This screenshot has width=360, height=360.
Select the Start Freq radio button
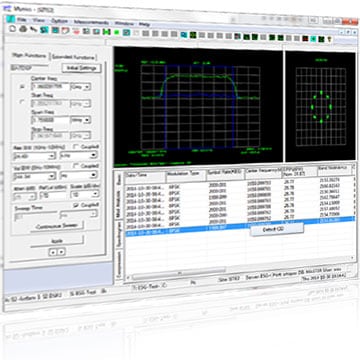pyautogui.click(x=22, y=102)
